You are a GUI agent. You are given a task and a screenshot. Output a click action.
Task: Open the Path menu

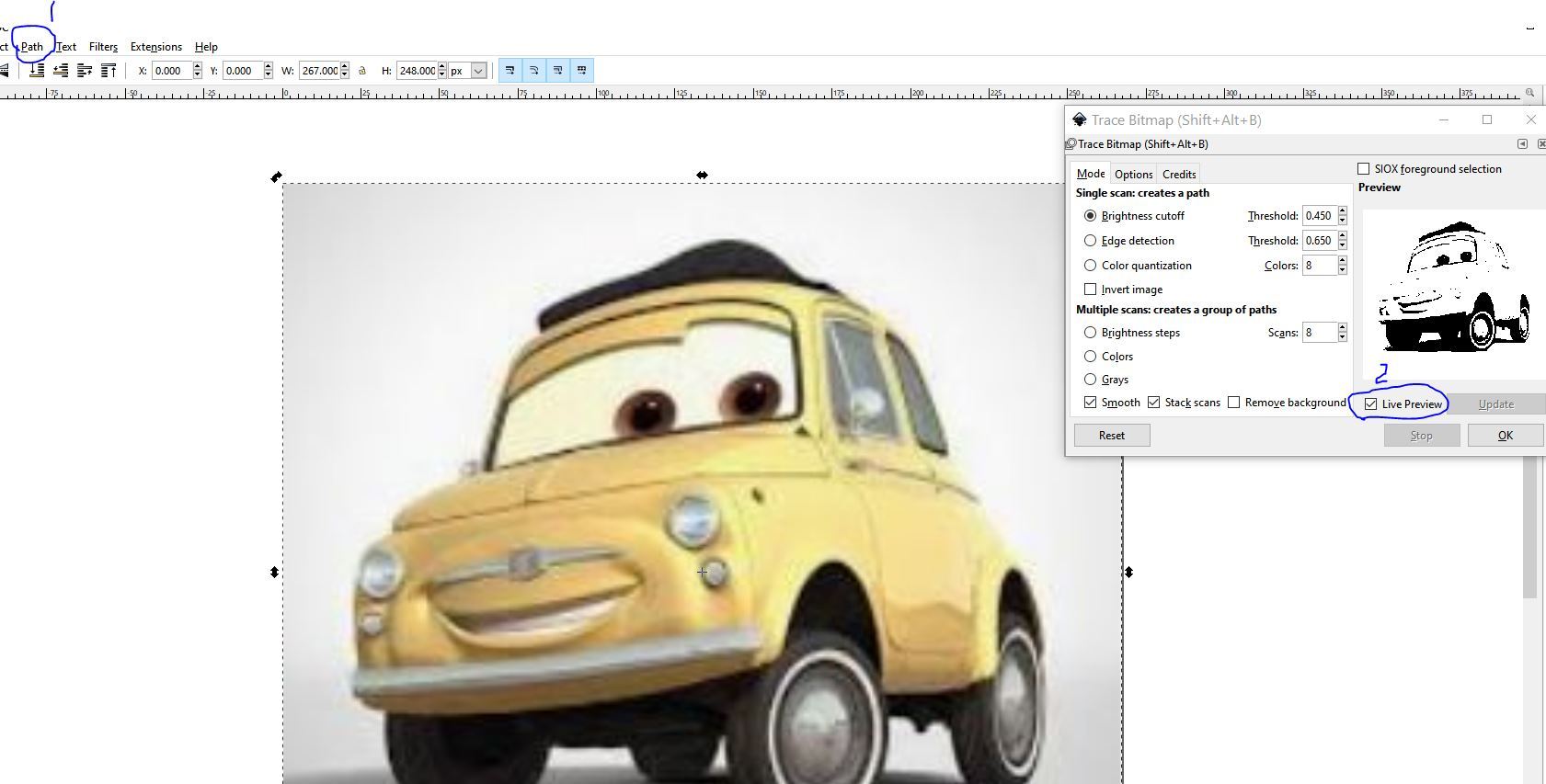tap(32, 47)
